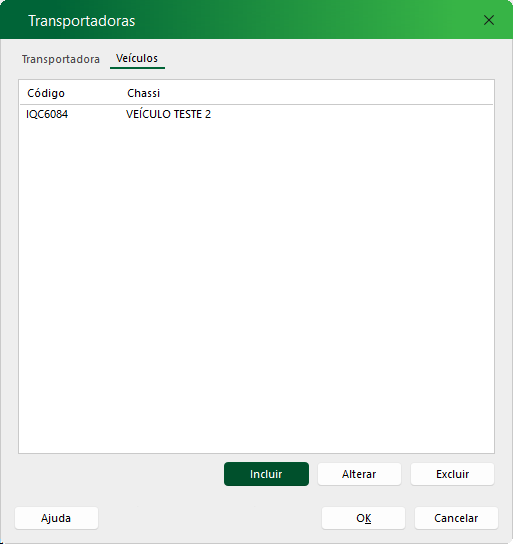This screenshot has height=544, width=513.
Task: Switch to the Transportadora tab
Action: (61, 59)
